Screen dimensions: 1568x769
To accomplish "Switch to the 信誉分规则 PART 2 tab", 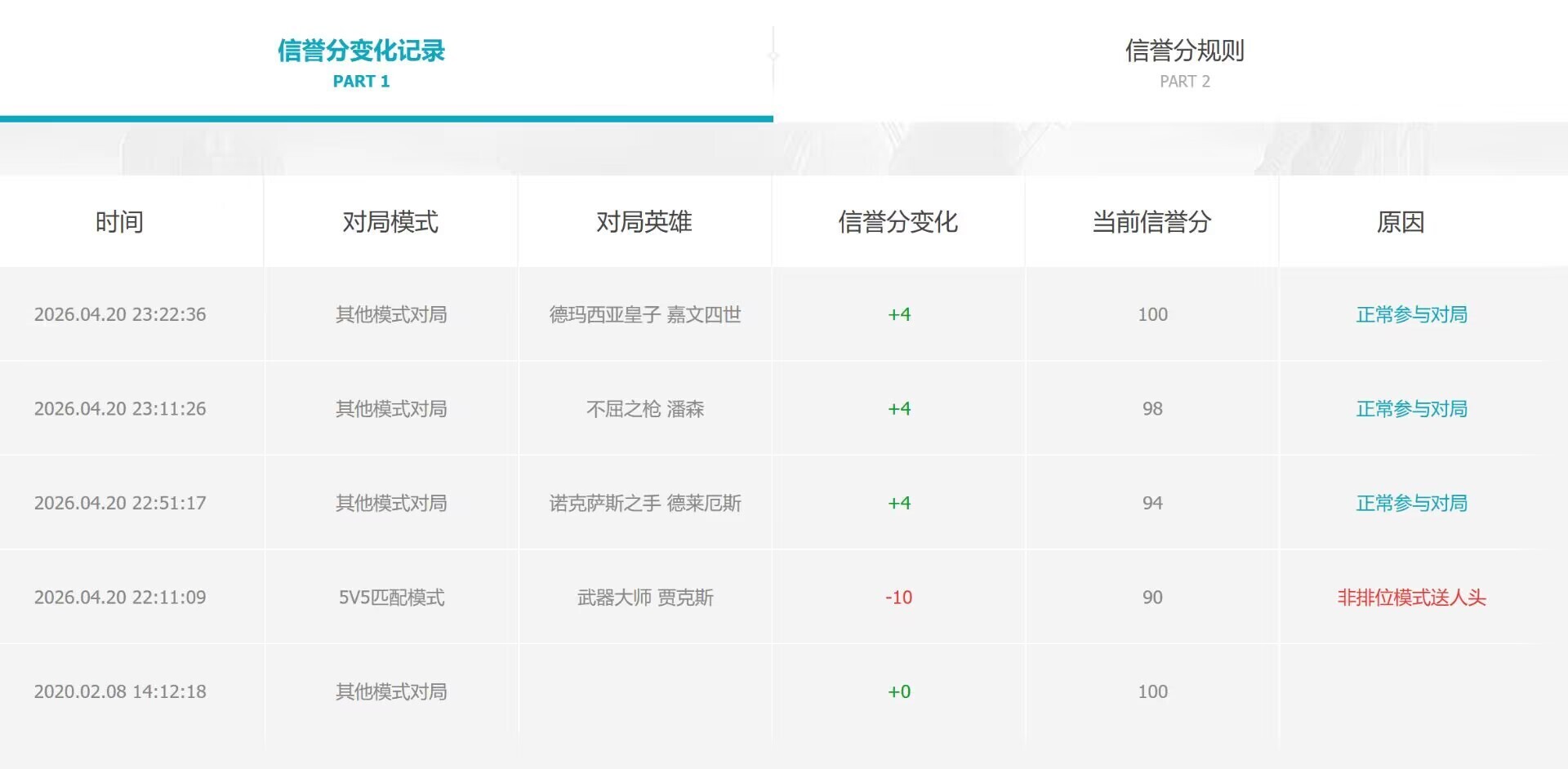I will [x=1184, y=62].
